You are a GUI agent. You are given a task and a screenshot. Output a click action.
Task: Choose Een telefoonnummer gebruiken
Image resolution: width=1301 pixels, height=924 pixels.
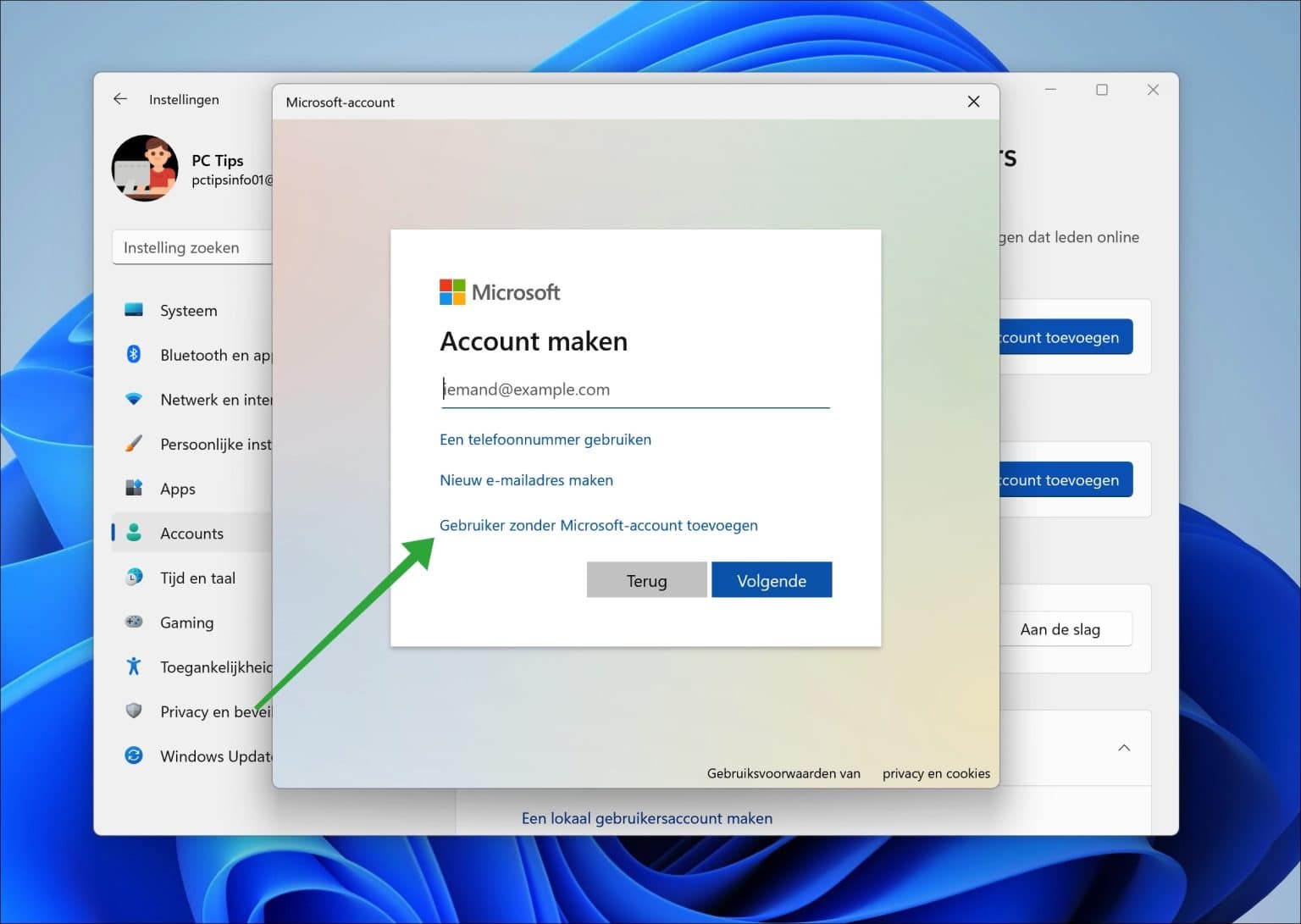click(545, 439)
